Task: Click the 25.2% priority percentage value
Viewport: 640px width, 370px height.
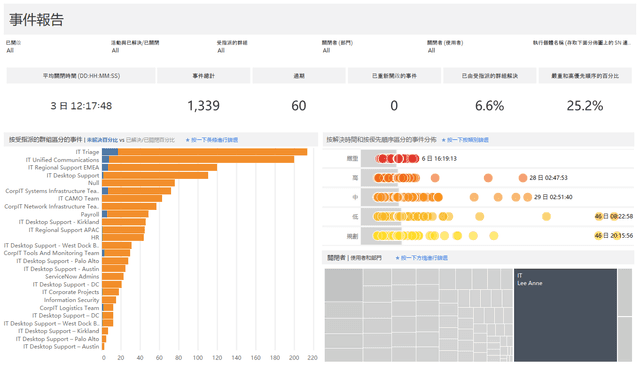Action: coord(585,106)
